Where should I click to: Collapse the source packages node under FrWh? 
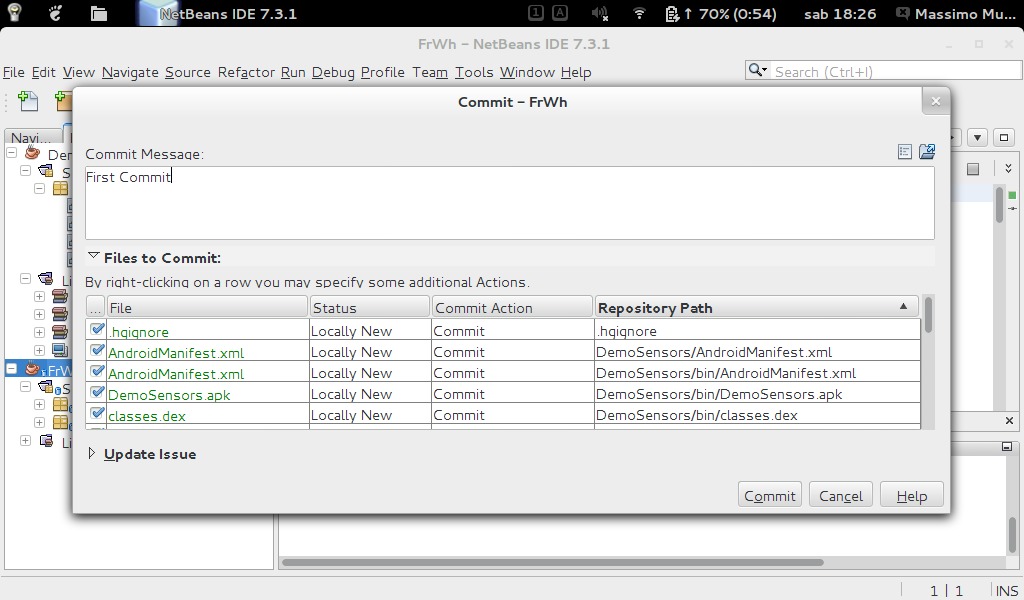(x=25, y=387)
